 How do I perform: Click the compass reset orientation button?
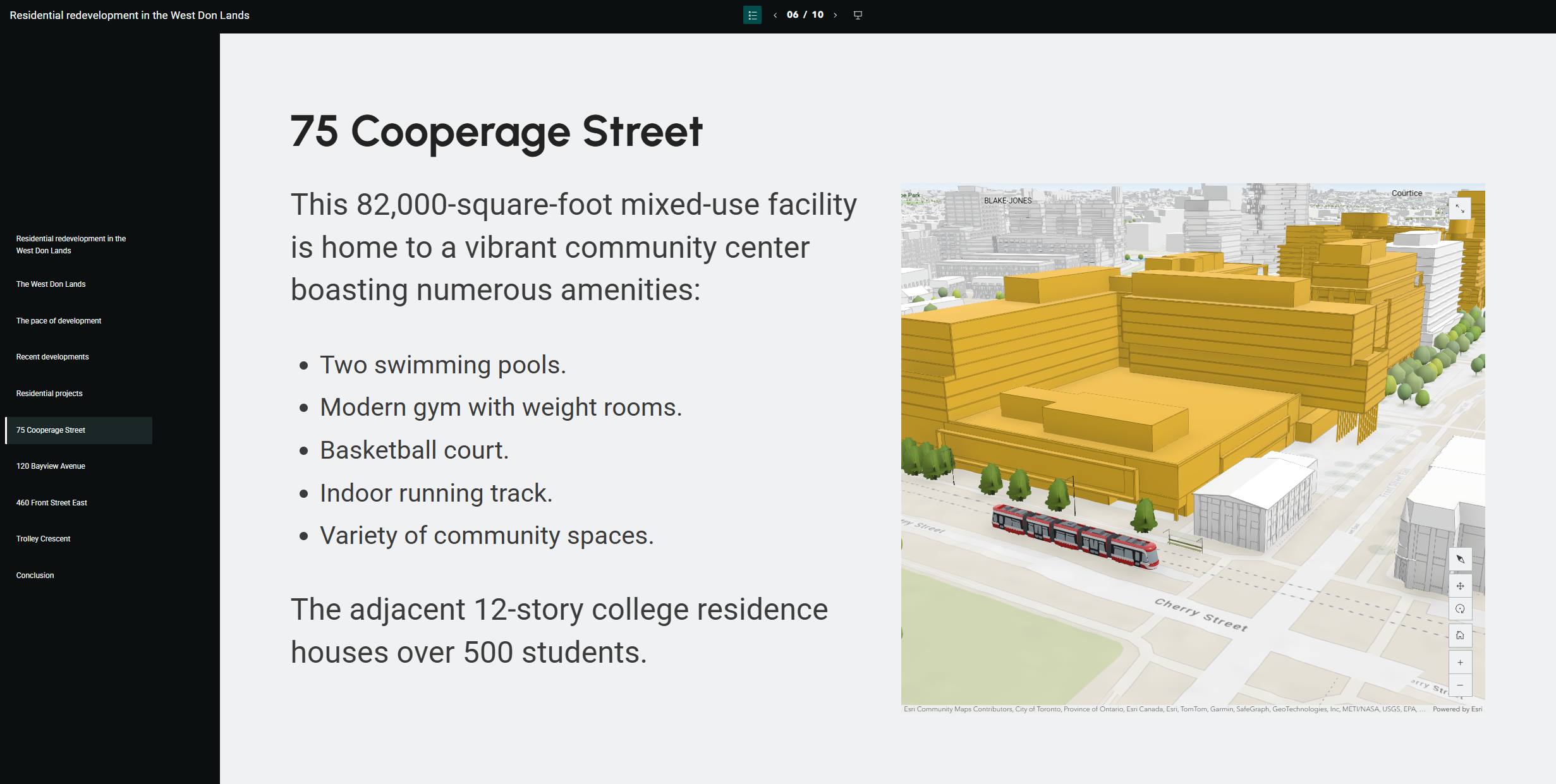pos(1460,559)
